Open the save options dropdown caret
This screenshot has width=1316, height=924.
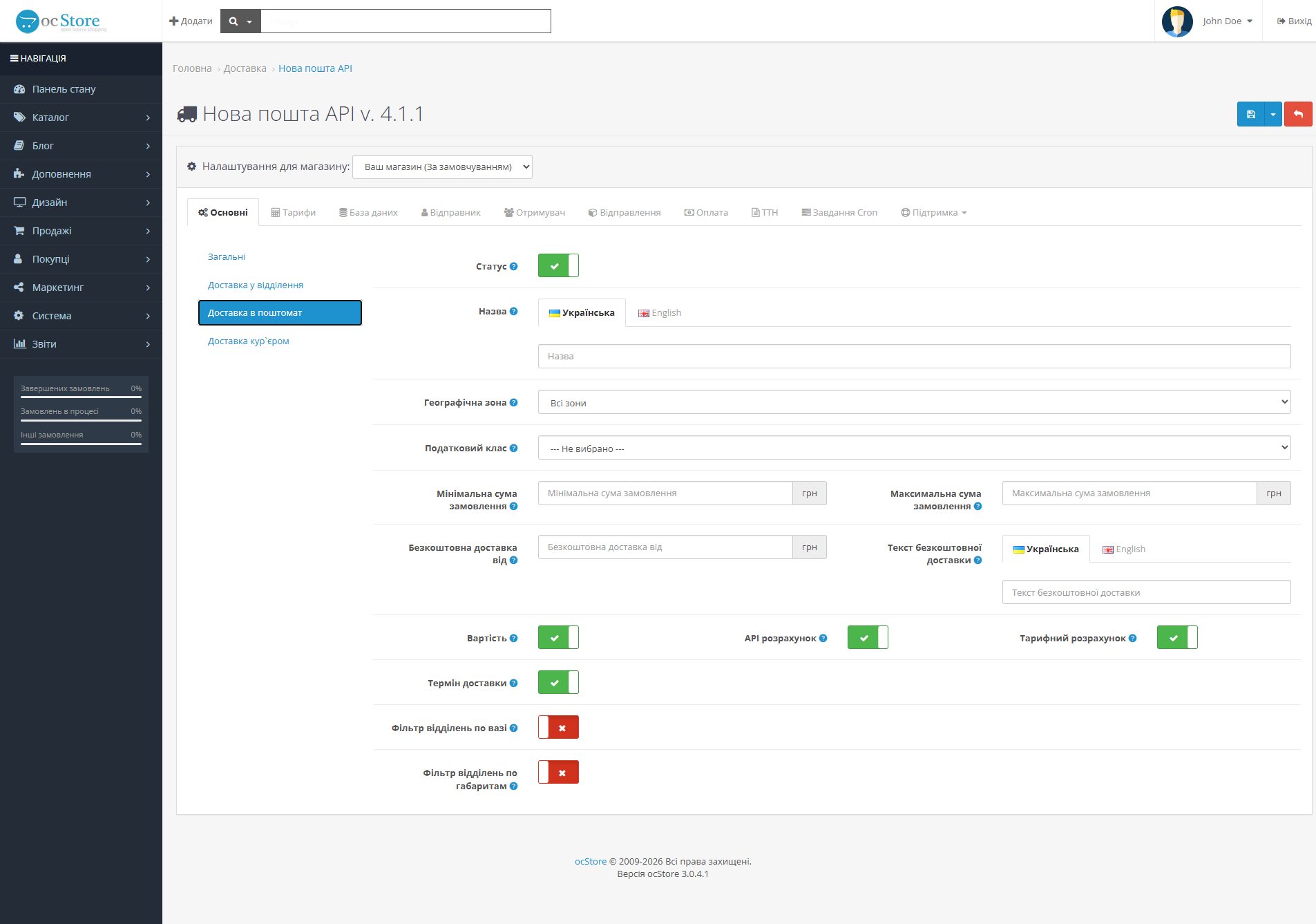coord(1273,114)
